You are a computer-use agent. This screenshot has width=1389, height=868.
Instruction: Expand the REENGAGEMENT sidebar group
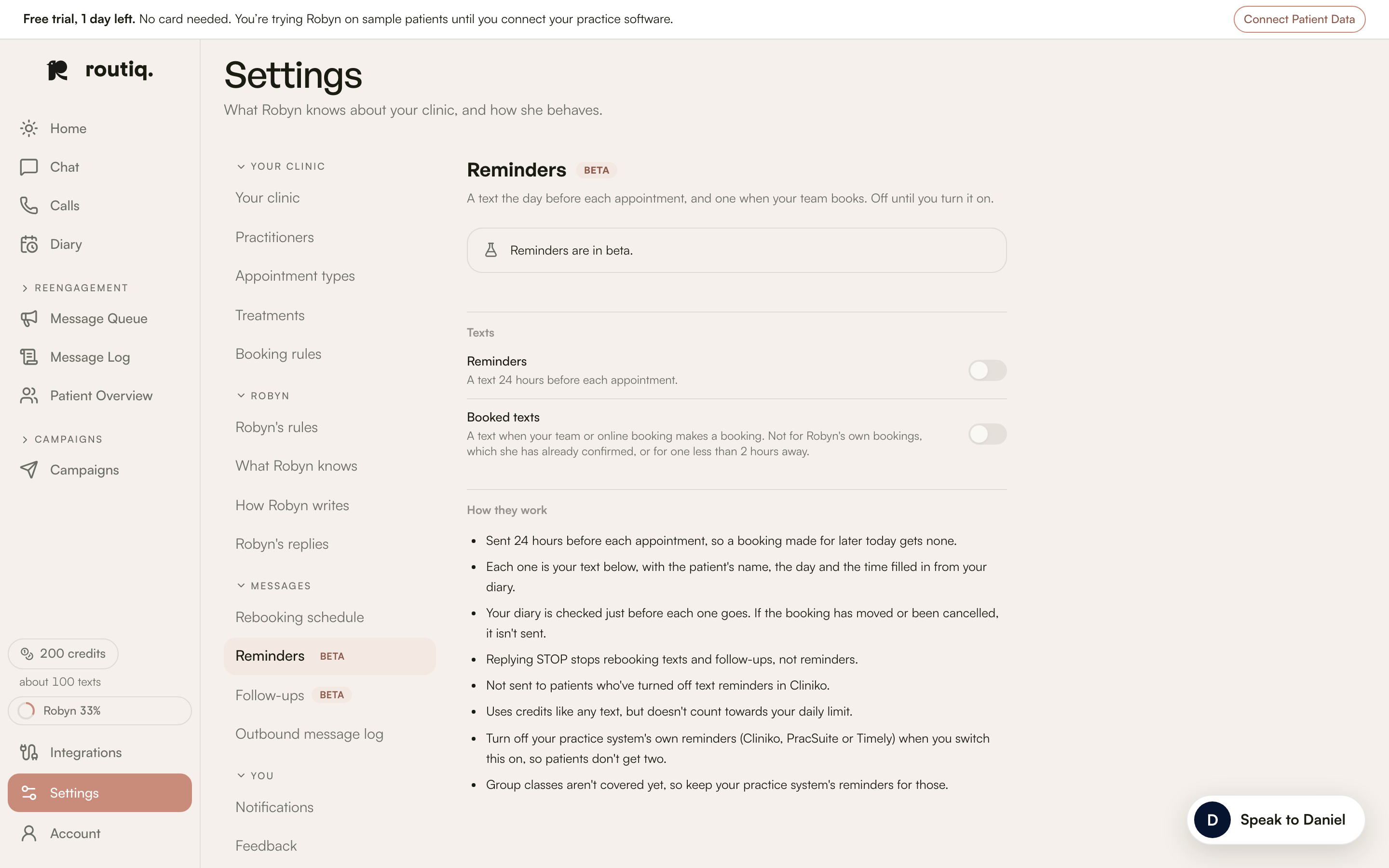tap(75, 287)
